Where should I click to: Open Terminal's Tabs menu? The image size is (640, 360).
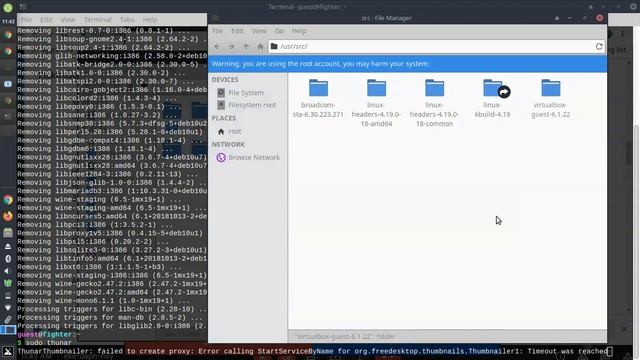coord(127,20)
